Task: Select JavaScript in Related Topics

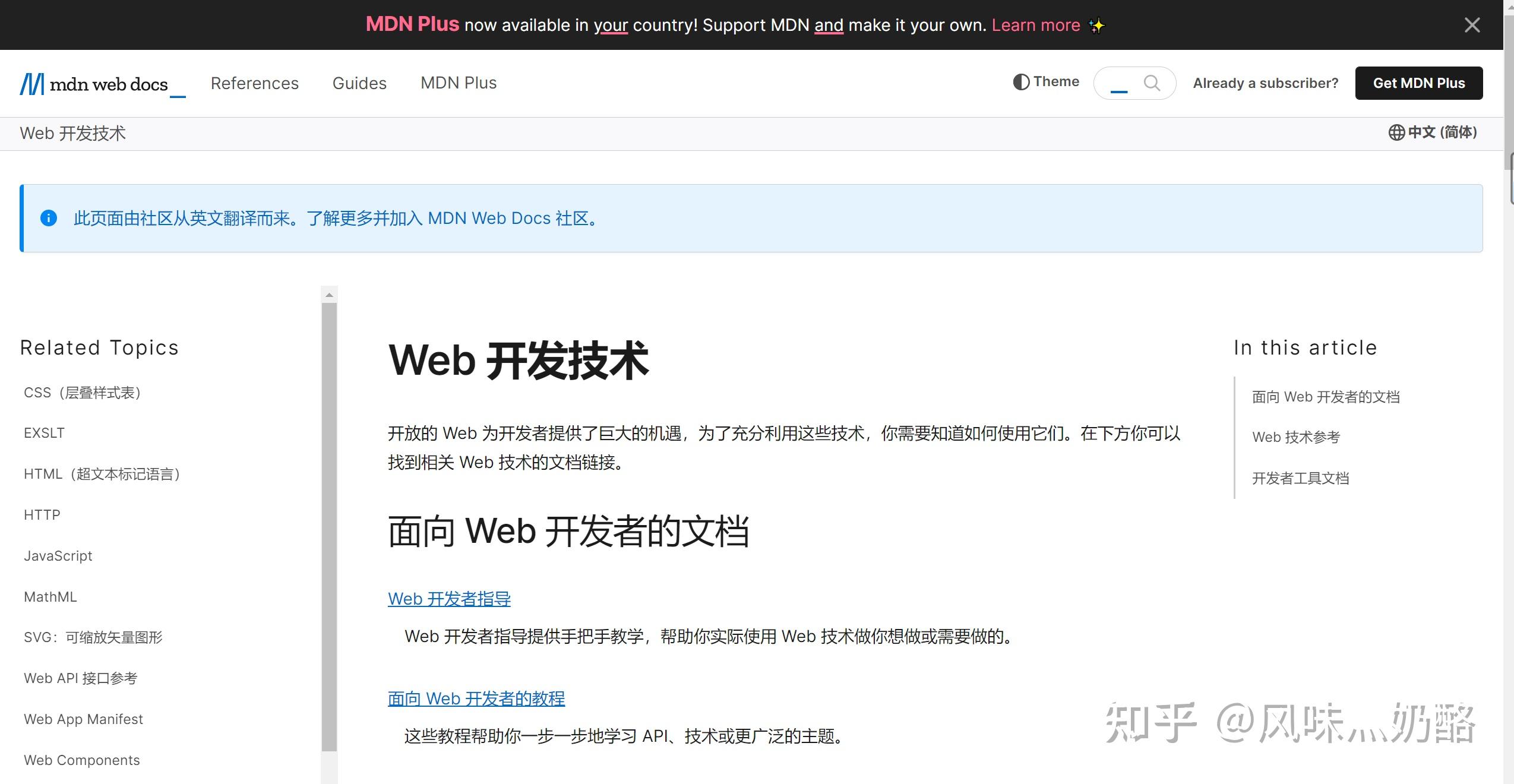Action: [58, 556]
